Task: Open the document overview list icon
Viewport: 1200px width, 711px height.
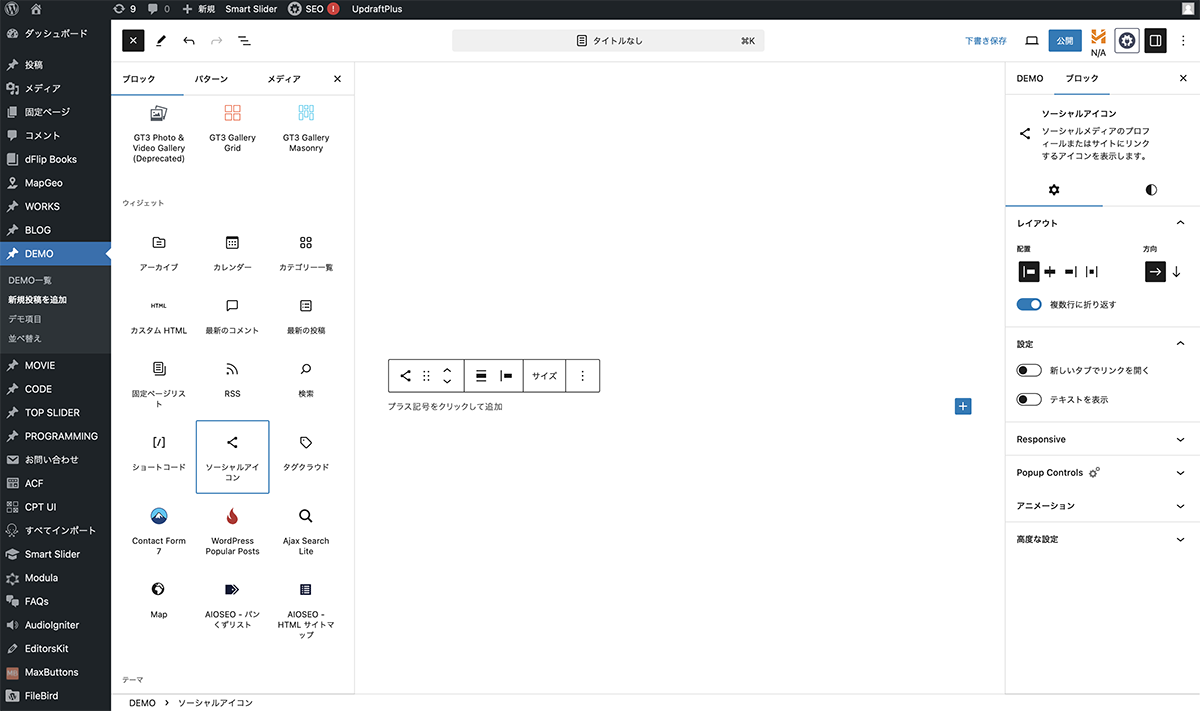Action: [244, 41]
